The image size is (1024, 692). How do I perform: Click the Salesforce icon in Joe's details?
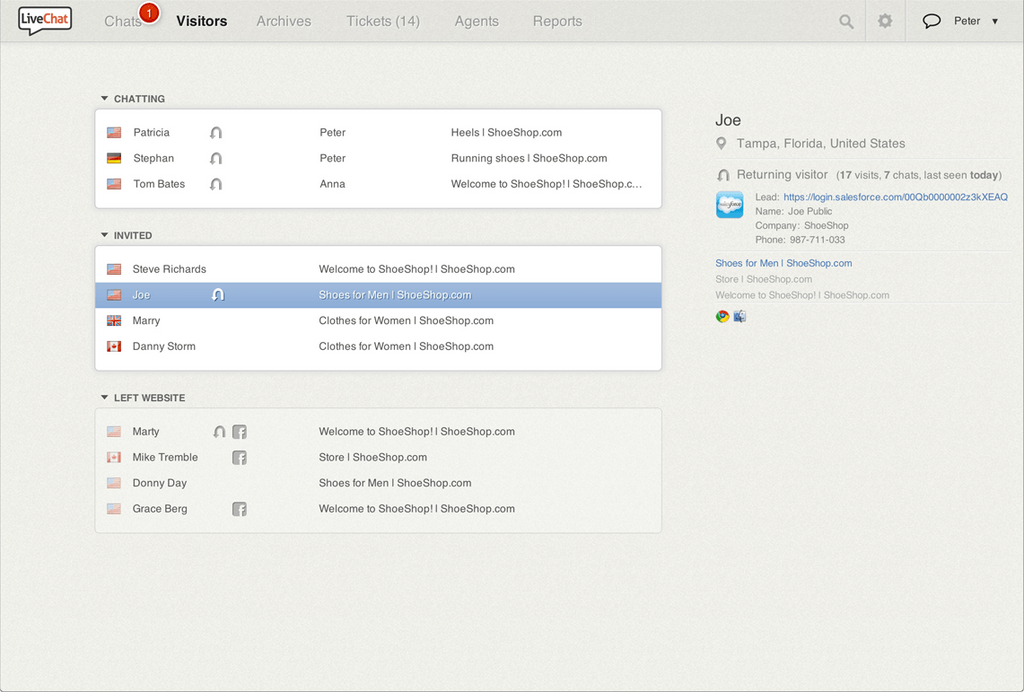tap(730, 205)
